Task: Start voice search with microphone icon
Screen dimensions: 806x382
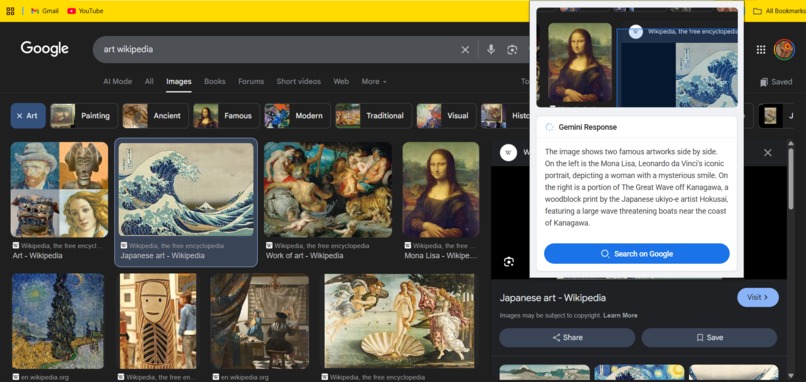Action: coord(491,49)
